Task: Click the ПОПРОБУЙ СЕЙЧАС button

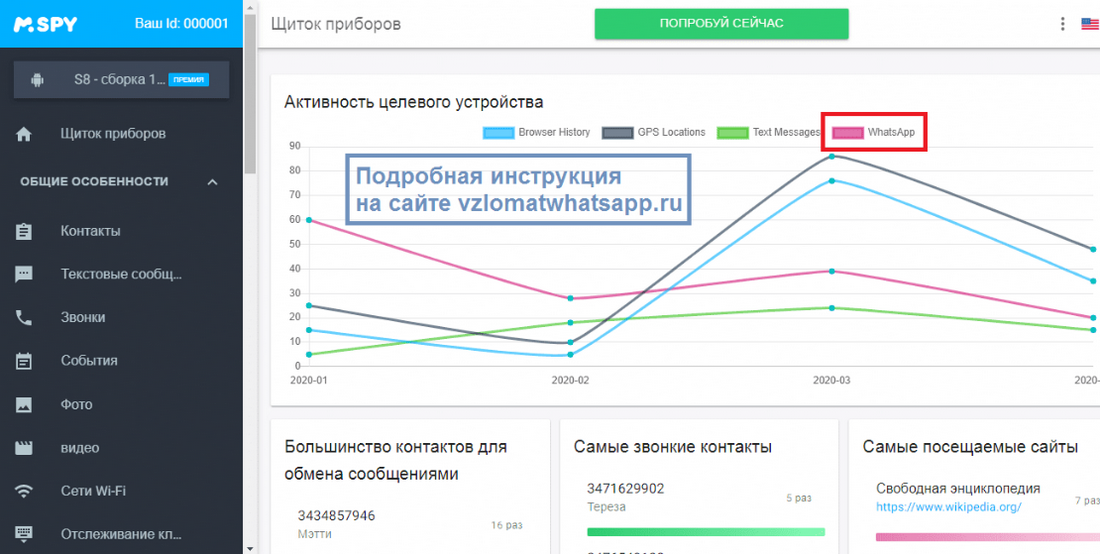Action: 721,24
